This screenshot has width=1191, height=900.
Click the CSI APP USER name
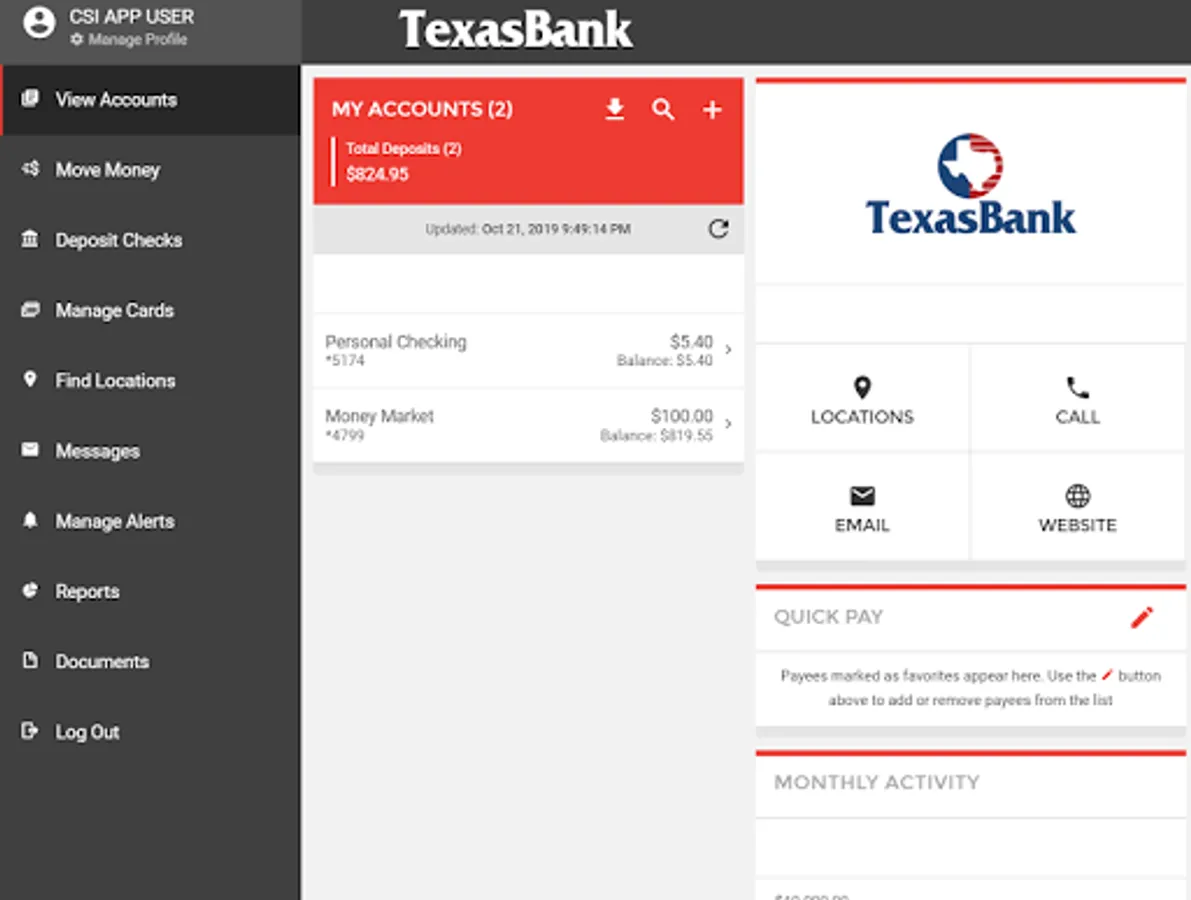131,16
